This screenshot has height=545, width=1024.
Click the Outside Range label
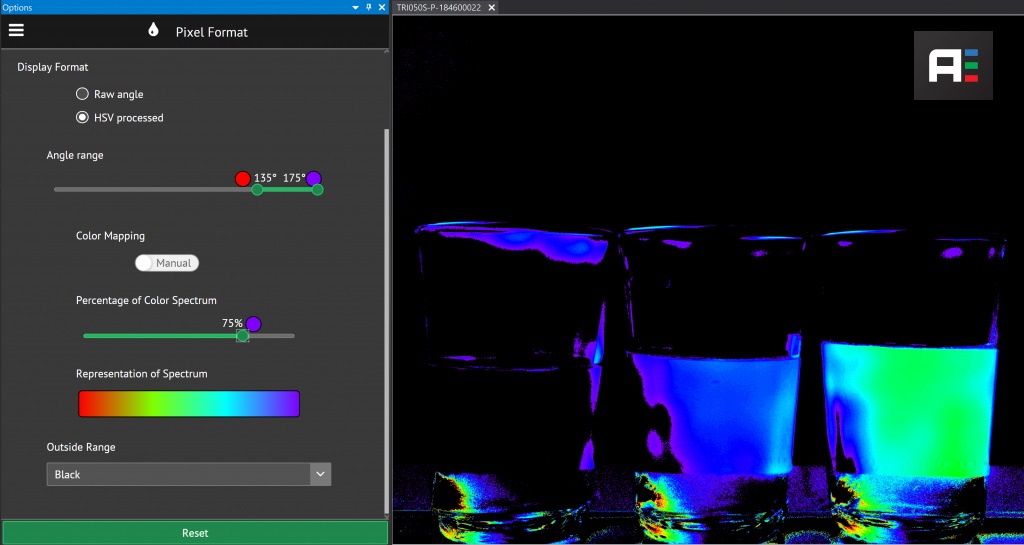[81, 447]
